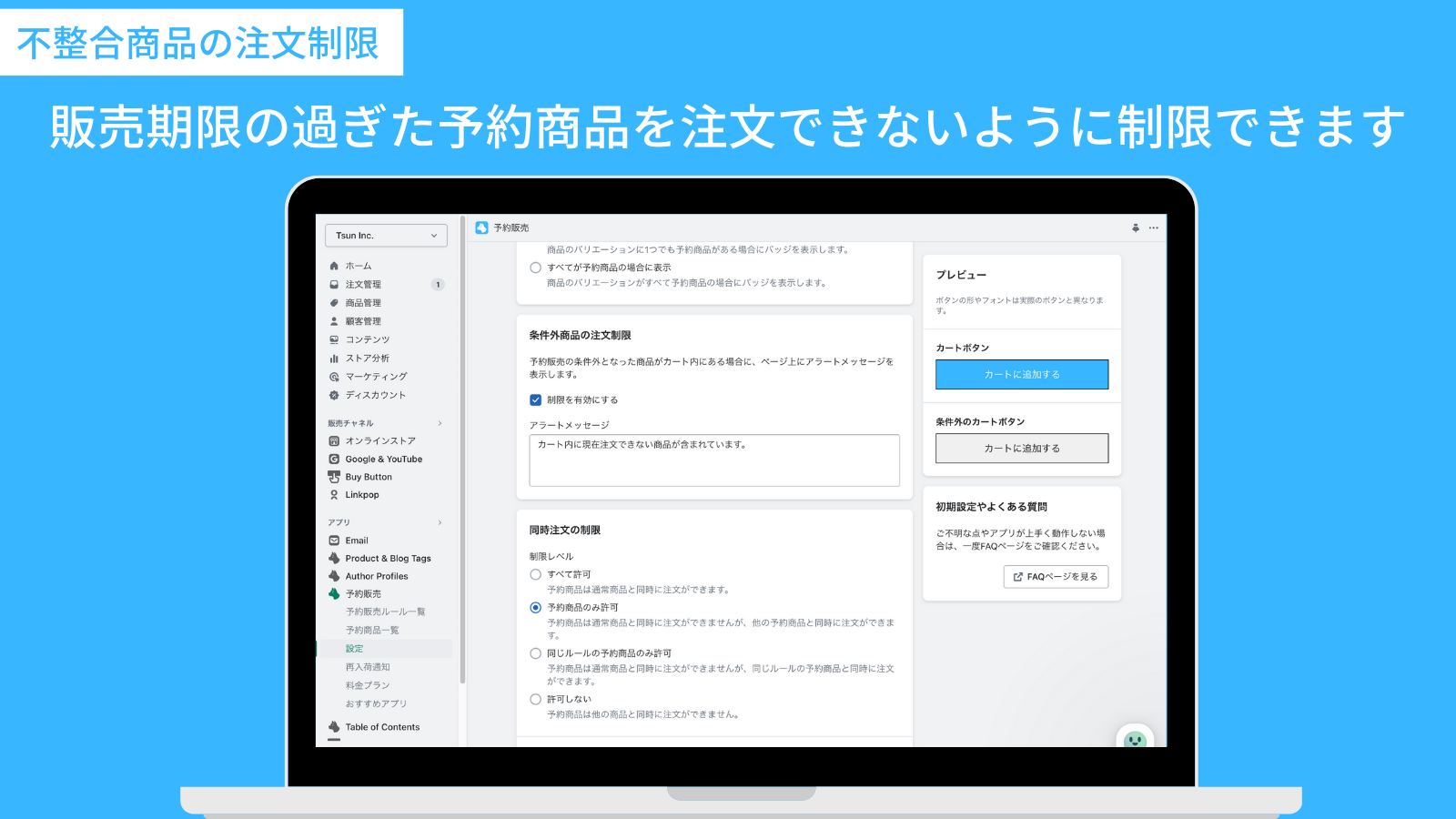This screenshot has height=819, width=1456.
Task: Click the Email app icon
Action: coord(334,541)
